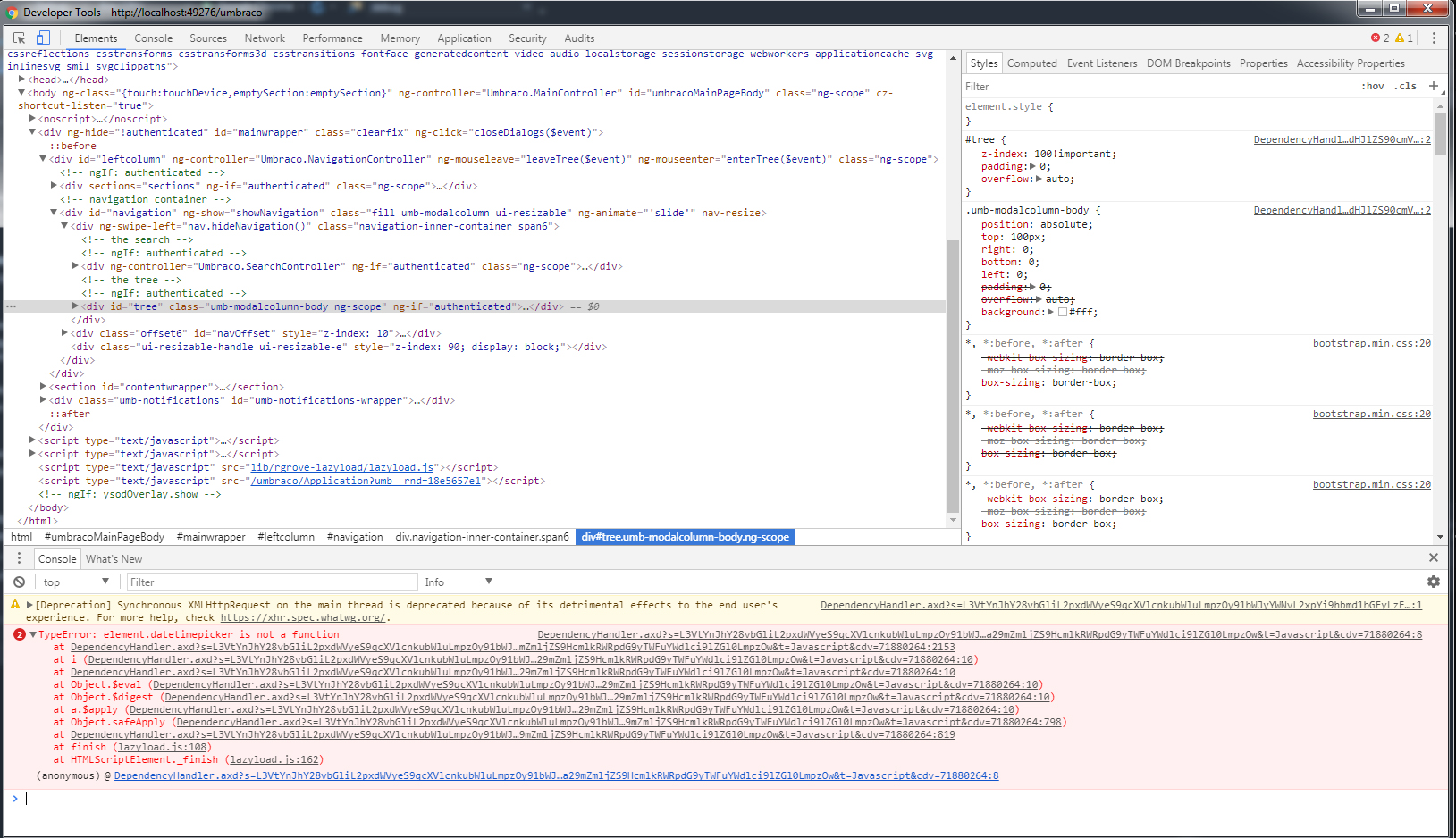Open the Event Listeners sidebar tab
Screen dimensions: 1456x838
coord(1102,63)
